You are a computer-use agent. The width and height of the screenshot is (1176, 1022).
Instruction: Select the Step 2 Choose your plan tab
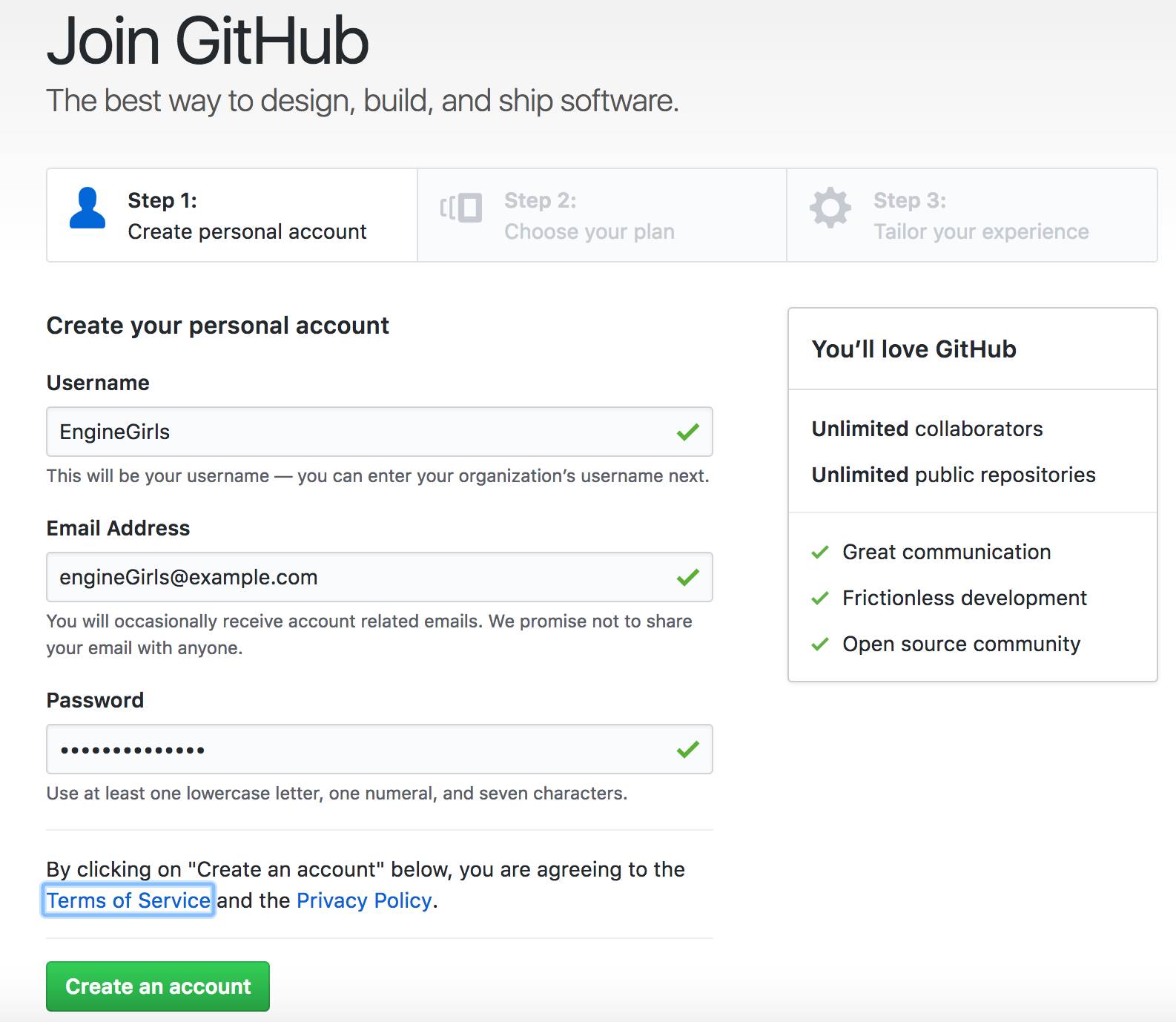pos(601,215)
